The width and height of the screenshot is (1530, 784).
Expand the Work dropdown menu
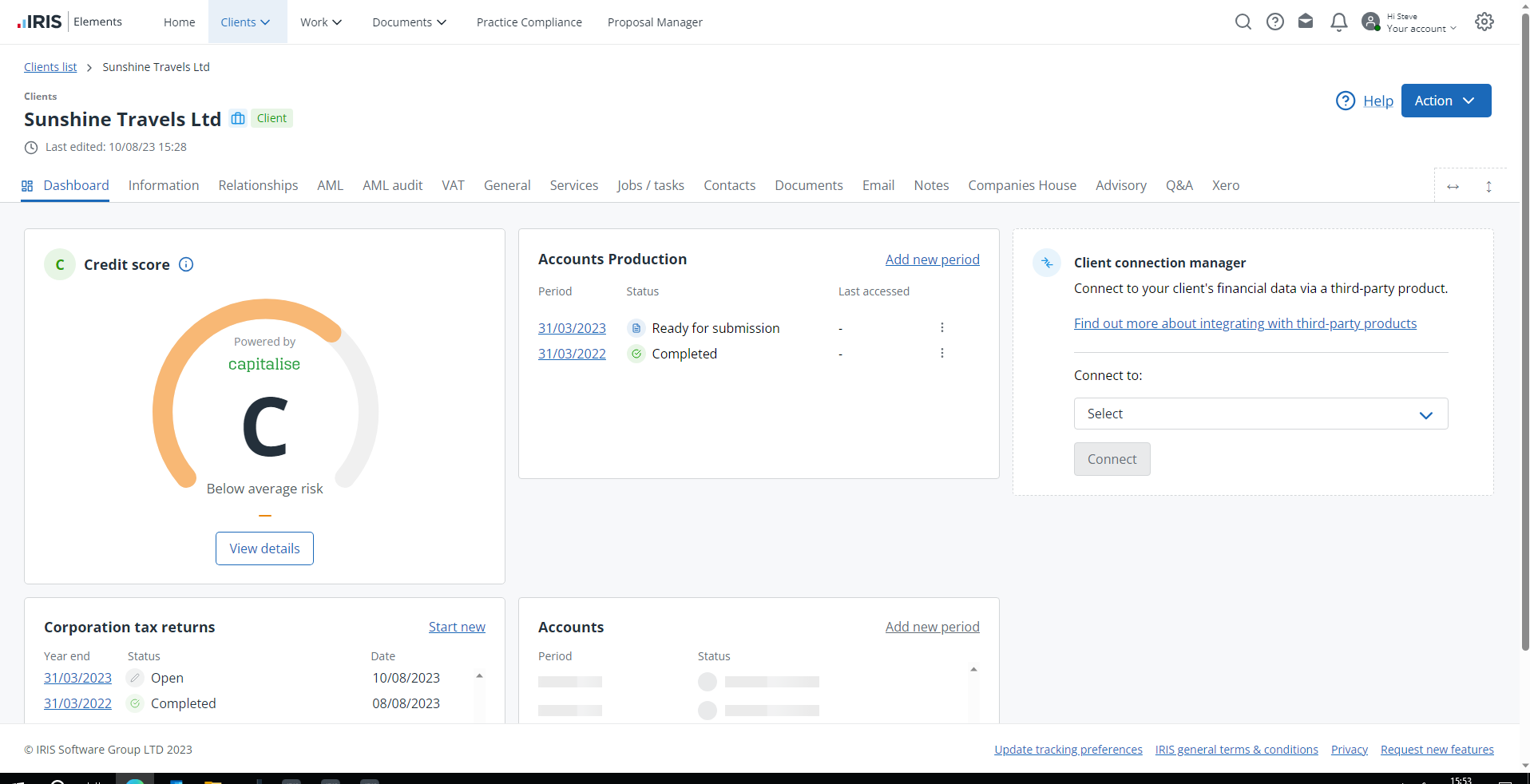coord(320,22)
